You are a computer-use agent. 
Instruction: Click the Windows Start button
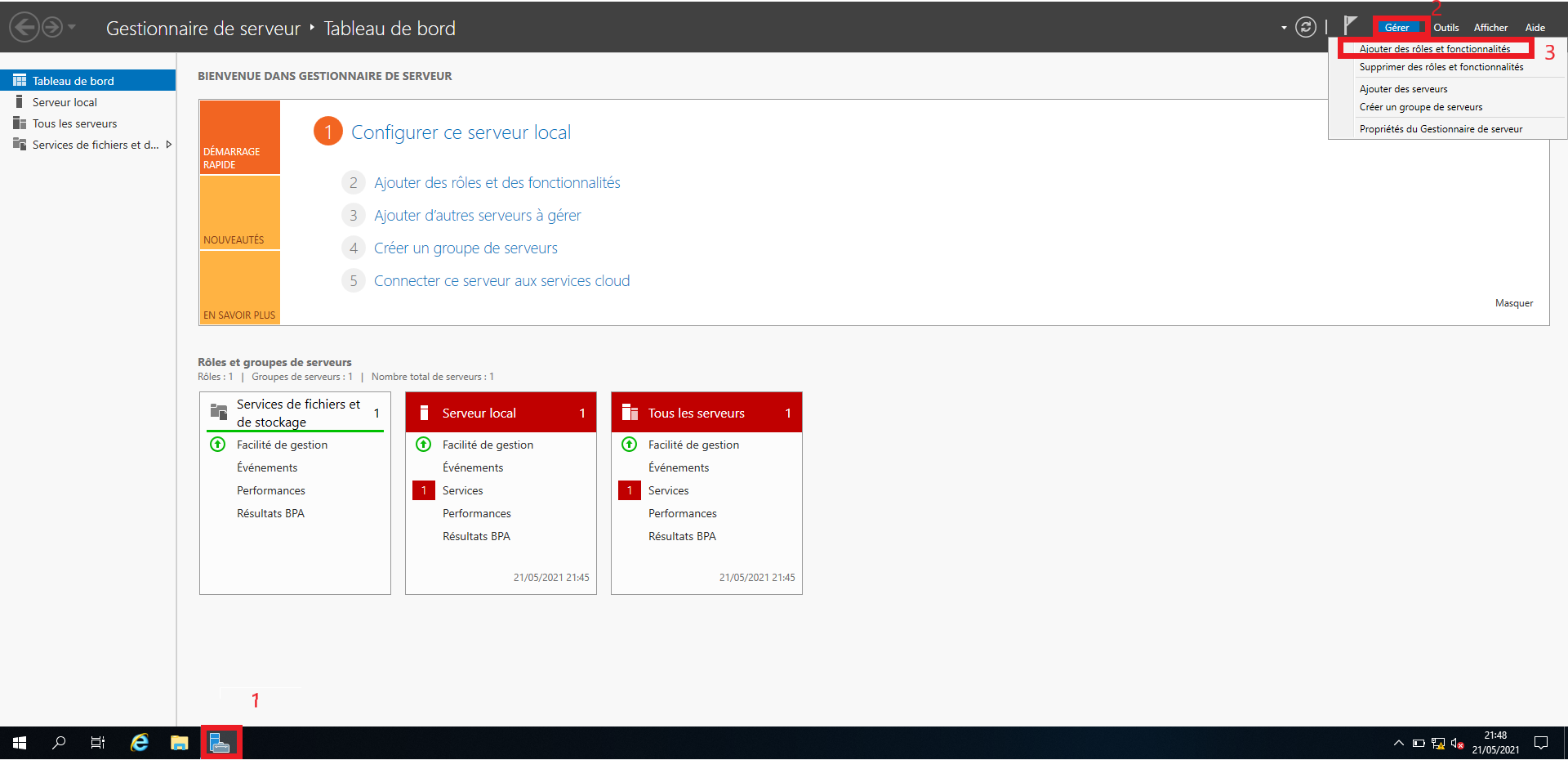20,743
